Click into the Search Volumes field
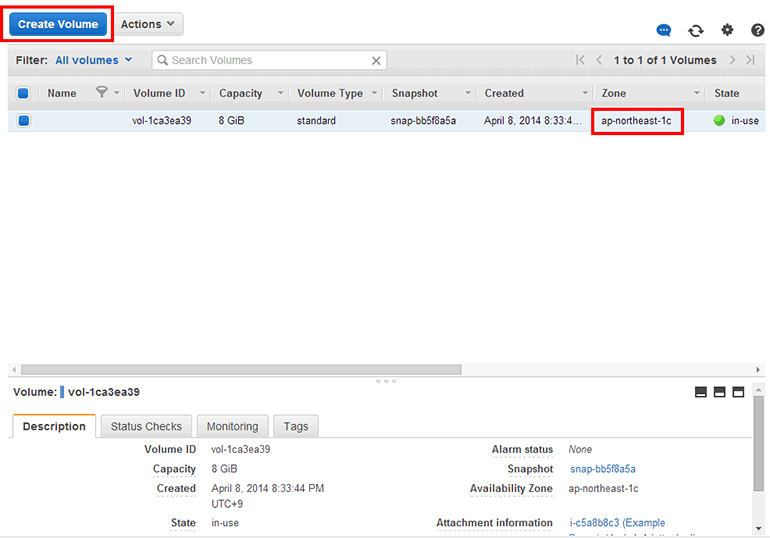770x538 pixels. 265,60
